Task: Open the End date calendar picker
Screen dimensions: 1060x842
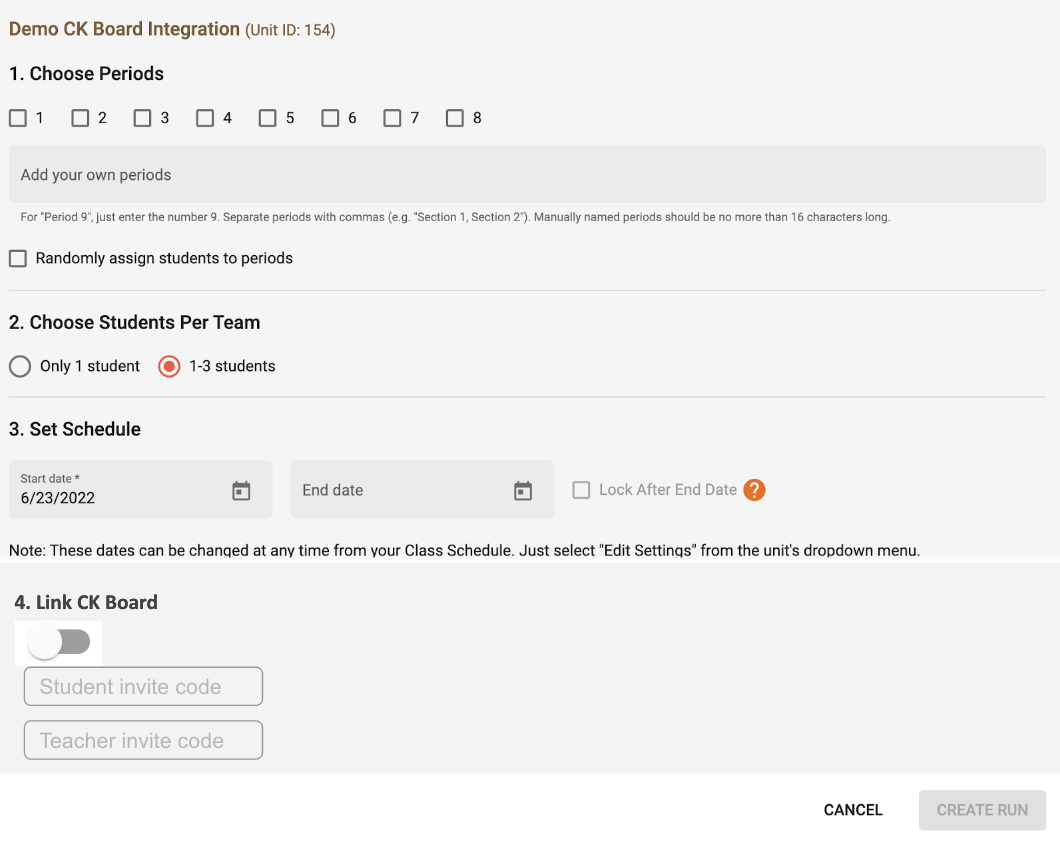Action: pyautogui.click(x=523, y=491)
